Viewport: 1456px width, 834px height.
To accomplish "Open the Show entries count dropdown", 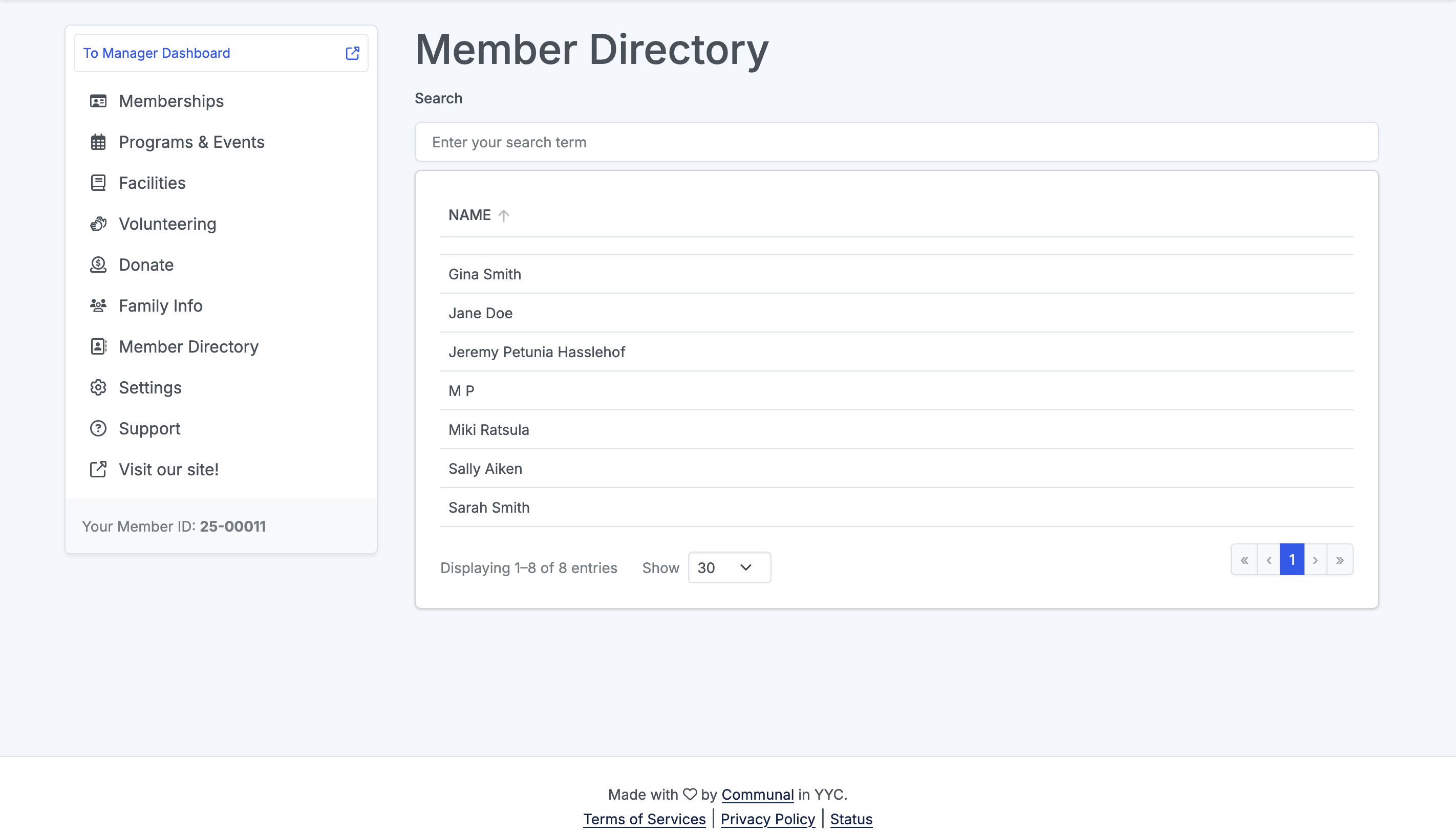I will [x=729, y=567].
